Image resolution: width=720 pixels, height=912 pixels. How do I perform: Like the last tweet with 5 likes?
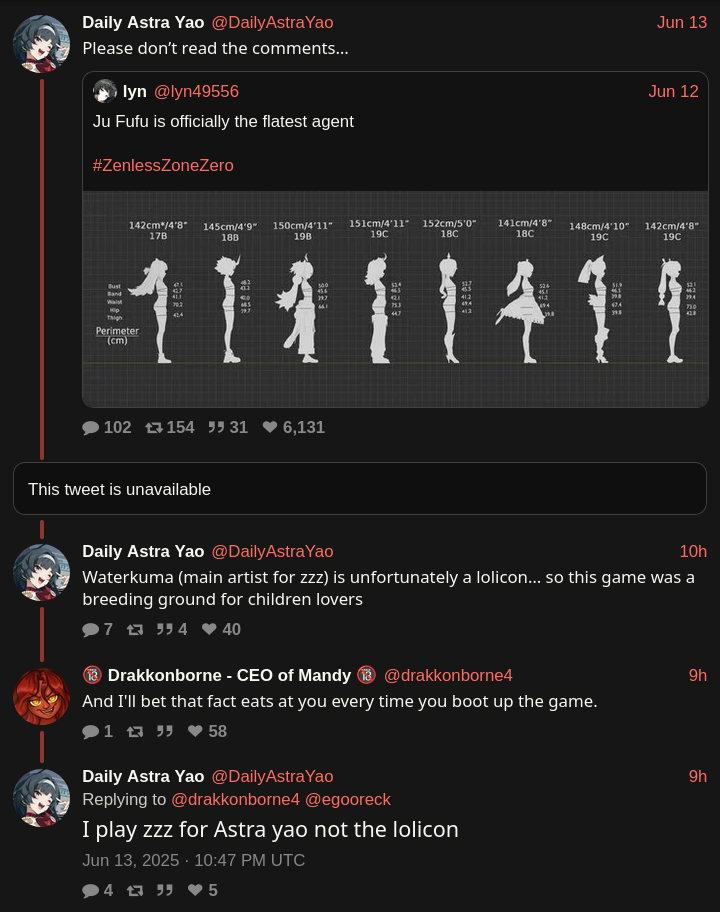[196, 891]
